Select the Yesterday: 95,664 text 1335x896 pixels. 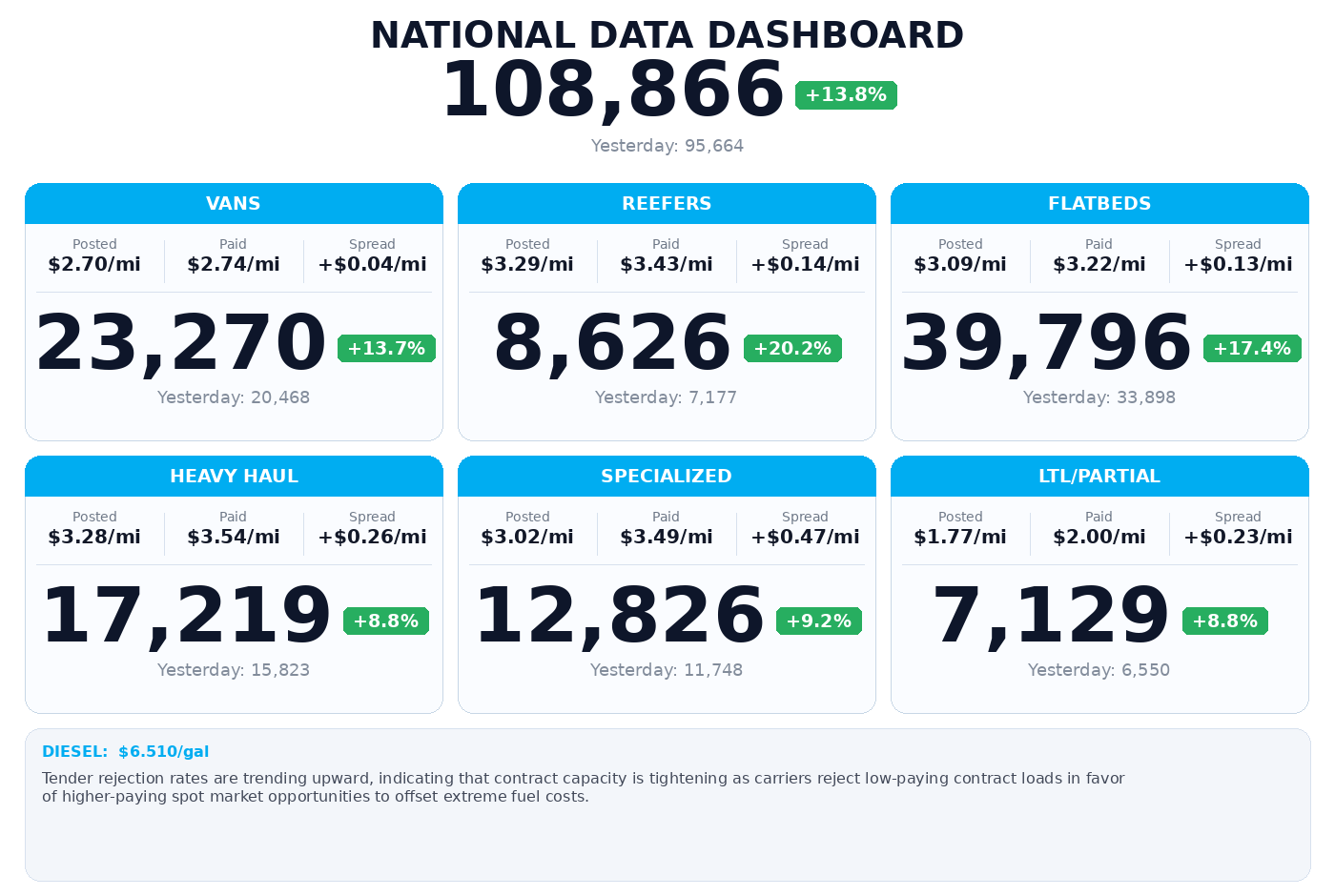click(x=667, y=146)
